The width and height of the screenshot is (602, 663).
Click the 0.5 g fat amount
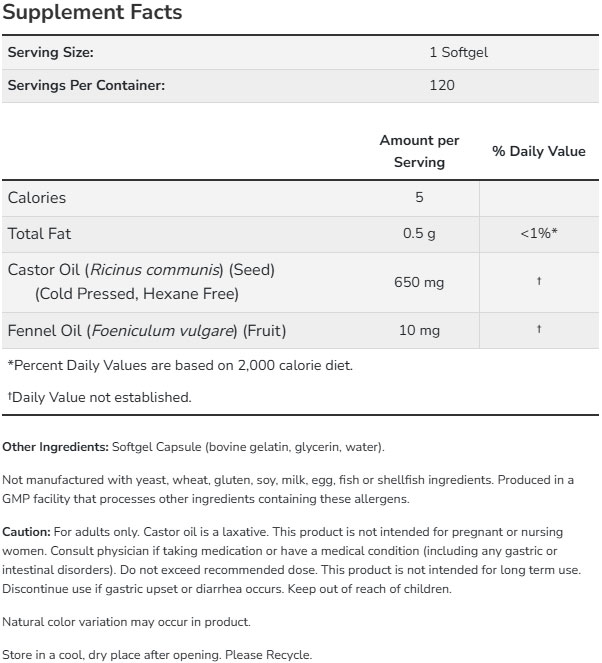pos(419,233)
